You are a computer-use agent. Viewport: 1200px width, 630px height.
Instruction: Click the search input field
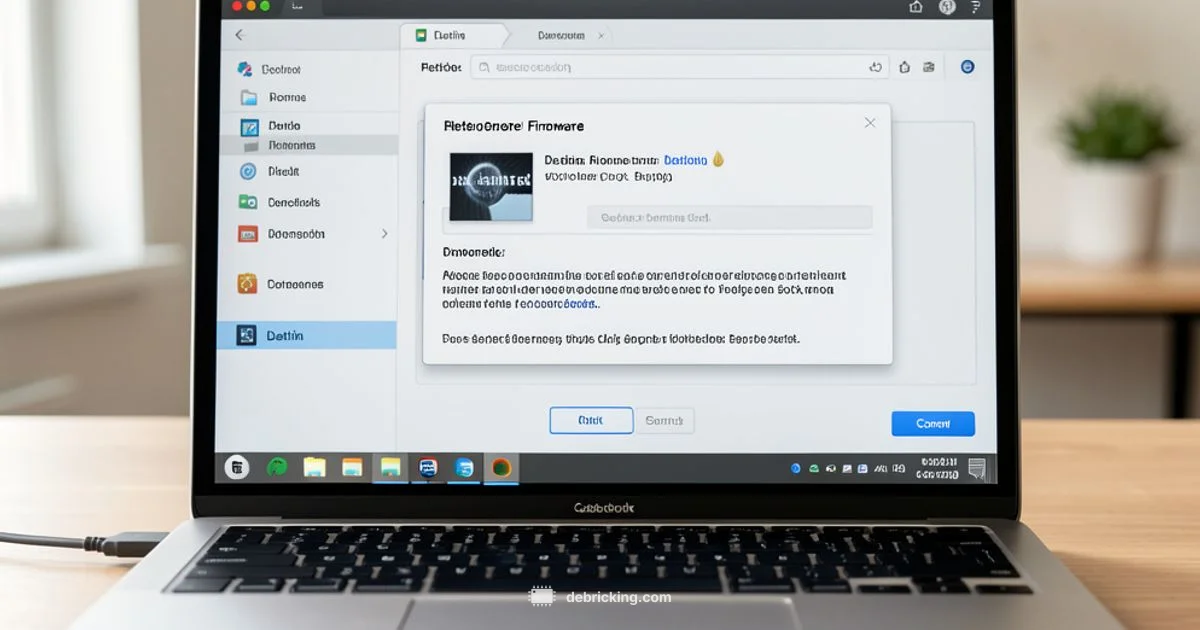pyautogui.click(x=670, y=67)
